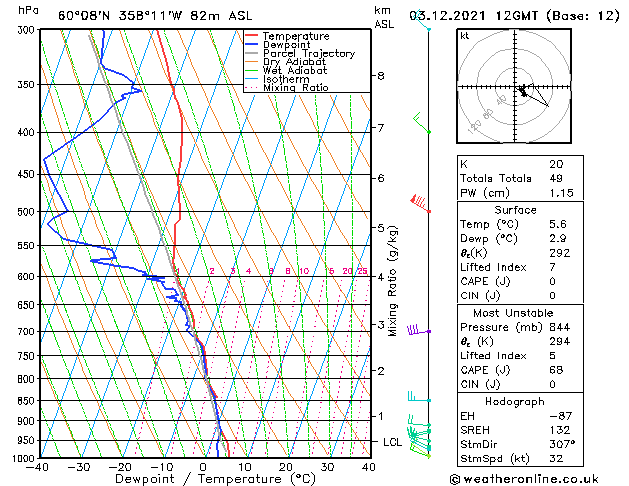Click the '8' km altitude label
This screenshot has height=486, width=629.
coord(381,76)
